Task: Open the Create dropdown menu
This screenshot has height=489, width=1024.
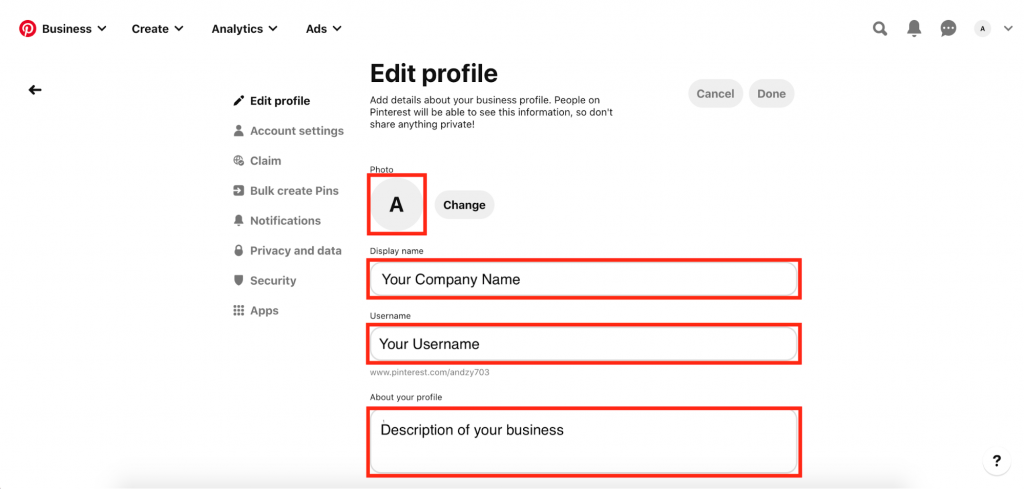Action: (x=157, y=29)
